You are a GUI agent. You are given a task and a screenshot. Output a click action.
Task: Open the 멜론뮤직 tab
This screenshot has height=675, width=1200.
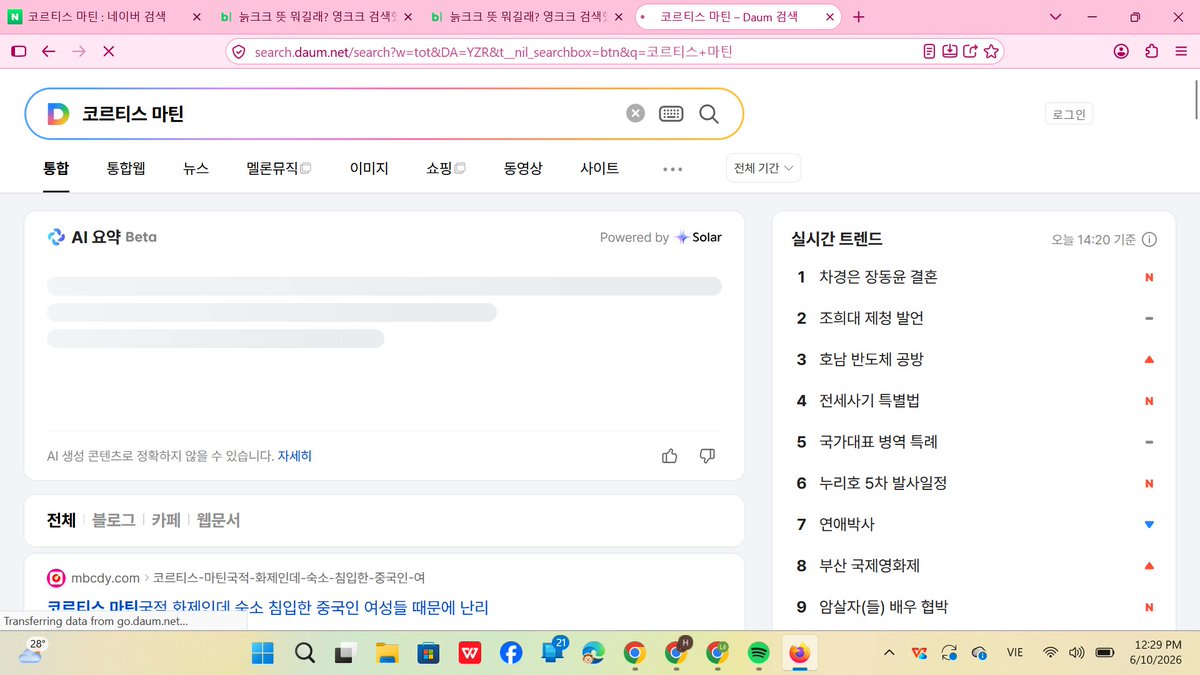pyautogui.click(x=279, y=168)
